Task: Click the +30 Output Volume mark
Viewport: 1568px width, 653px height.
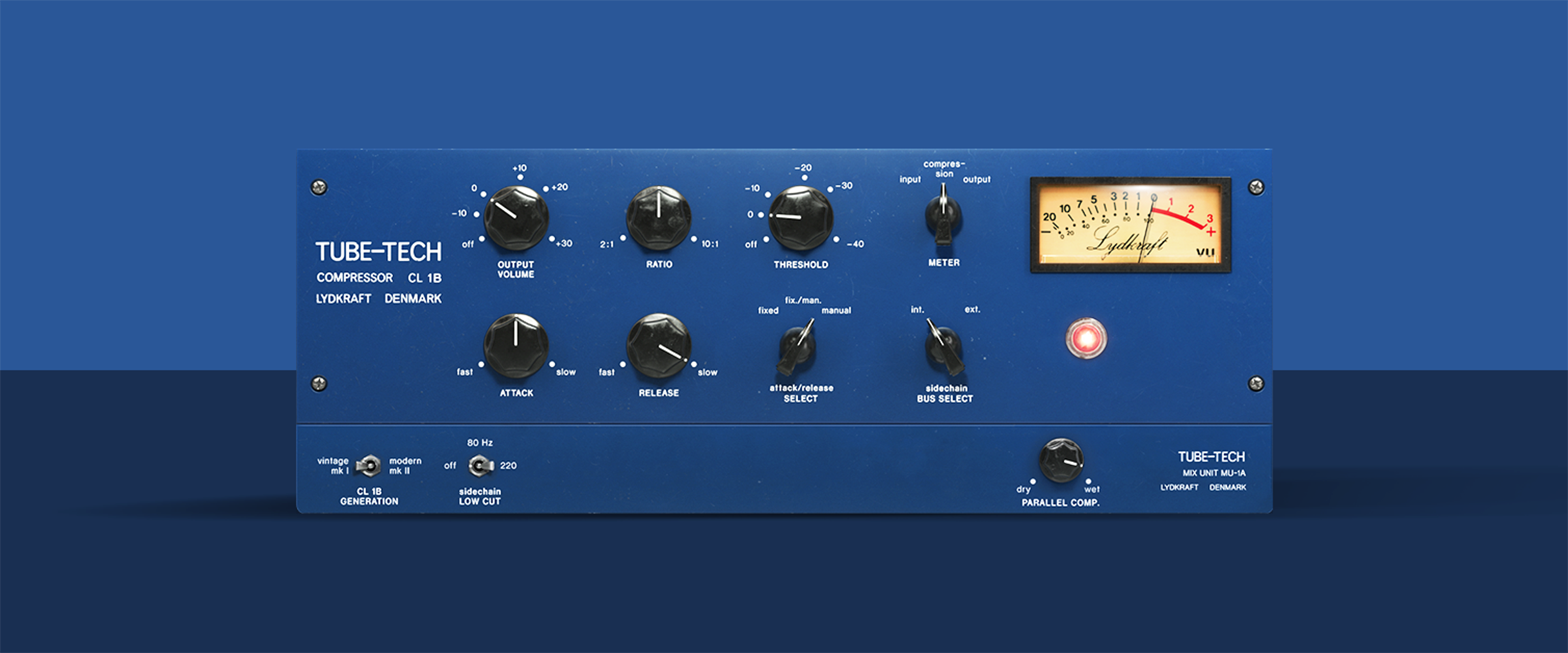Action: point(563,243)
